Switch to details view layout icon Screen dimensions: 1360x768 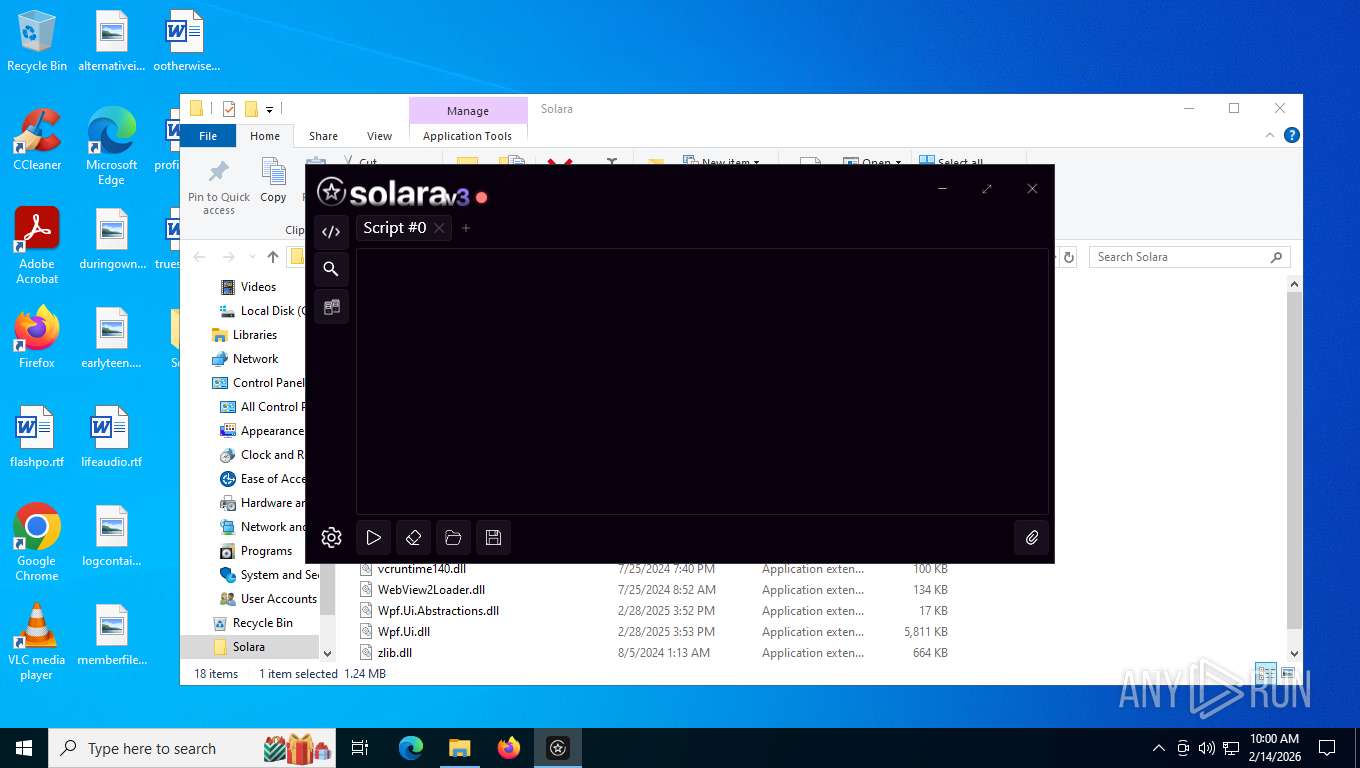pos(1266,674)
